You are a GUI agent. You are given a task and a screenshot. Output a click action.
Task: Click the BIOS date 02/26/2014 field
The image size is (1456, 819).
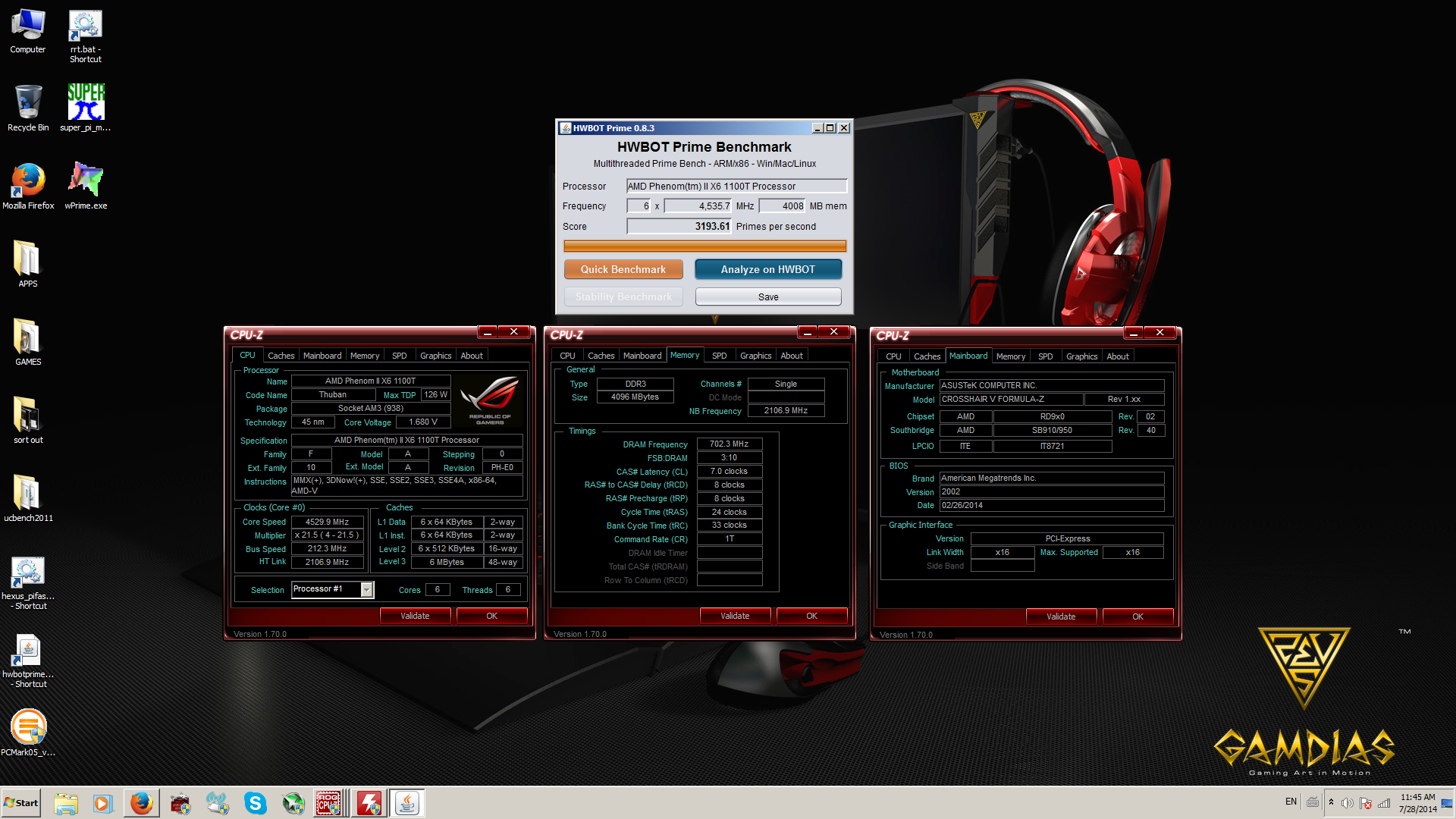[1052, 505]
